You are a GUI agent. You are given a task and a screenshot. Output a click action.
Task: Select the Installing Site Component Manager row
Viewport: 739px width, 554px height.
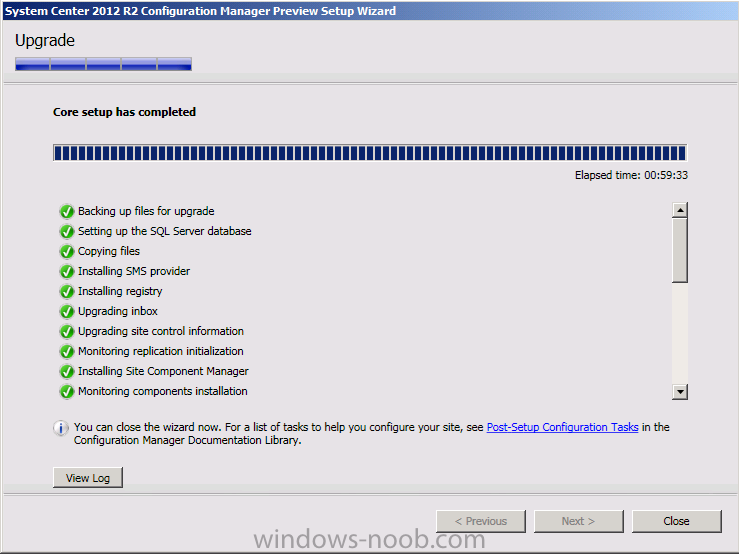pos(154,372)
